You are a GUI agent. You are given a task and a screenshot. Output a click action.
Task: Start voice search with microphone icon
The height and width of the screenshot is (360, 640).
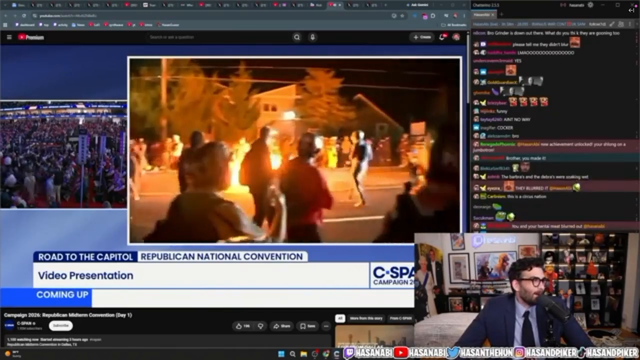point(313,37)
